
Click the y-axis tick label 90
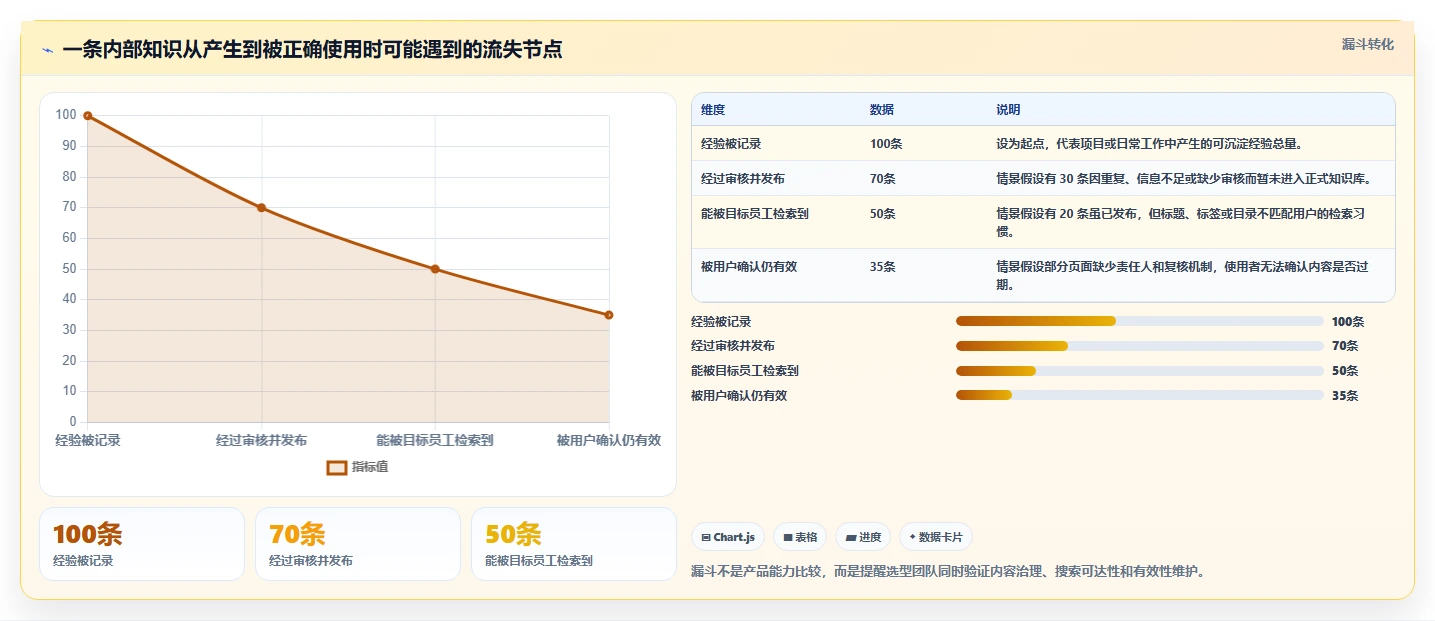tap(69, 146)
